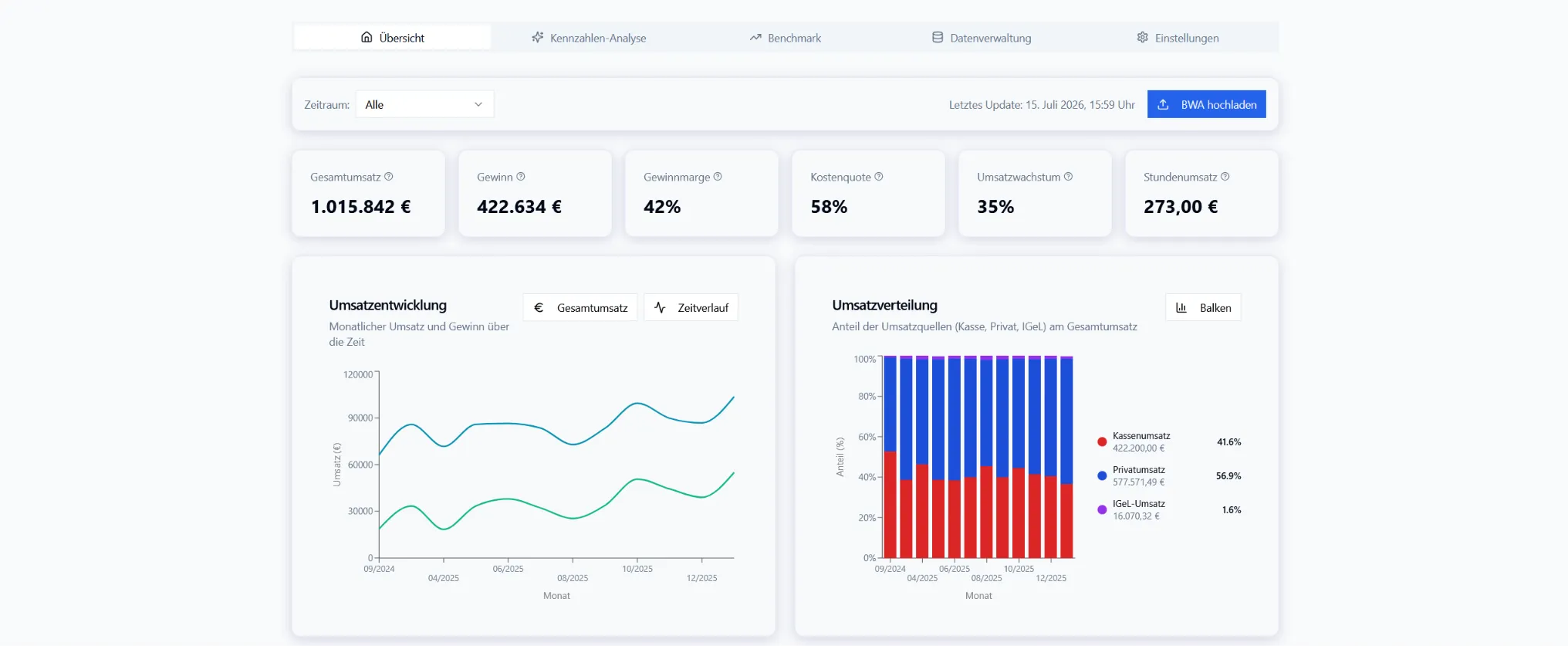
Task: Click the 16.070,32 € IGeL amount
Action: (x=1136, y=516)
